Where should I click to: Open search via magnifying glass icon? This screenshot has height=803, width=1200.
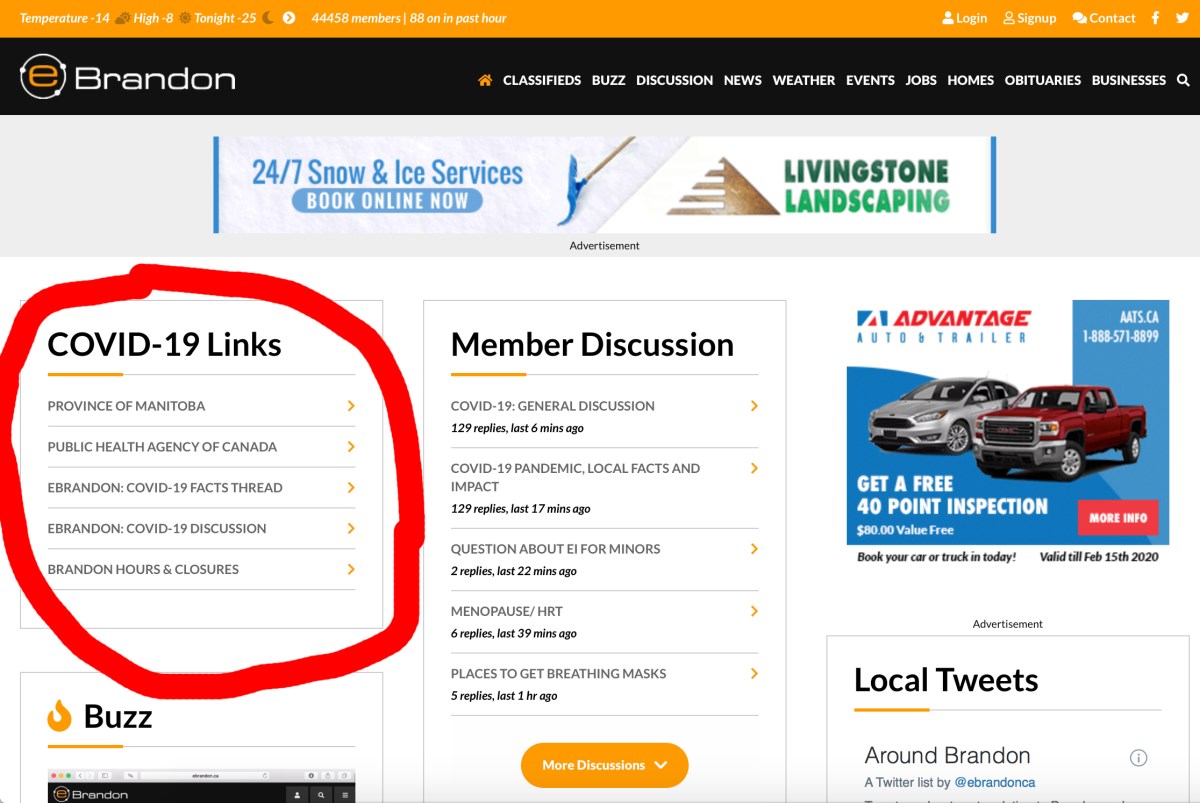click(1183, 80)
